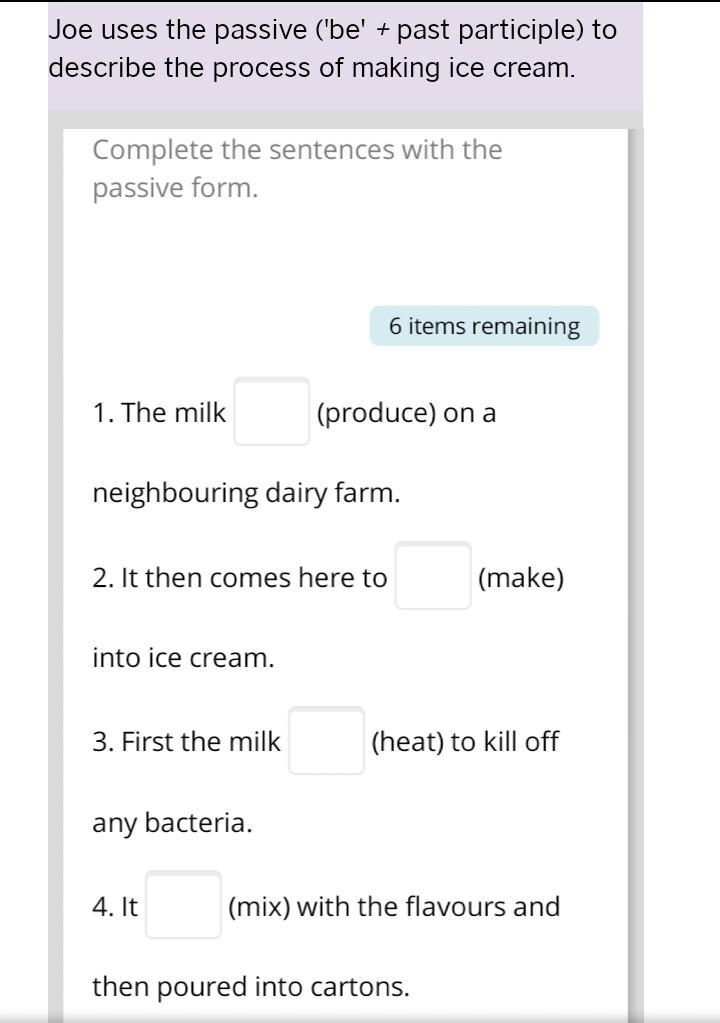
Task: Click the text 'then poured into cartons.'
Action: [251, 987]
